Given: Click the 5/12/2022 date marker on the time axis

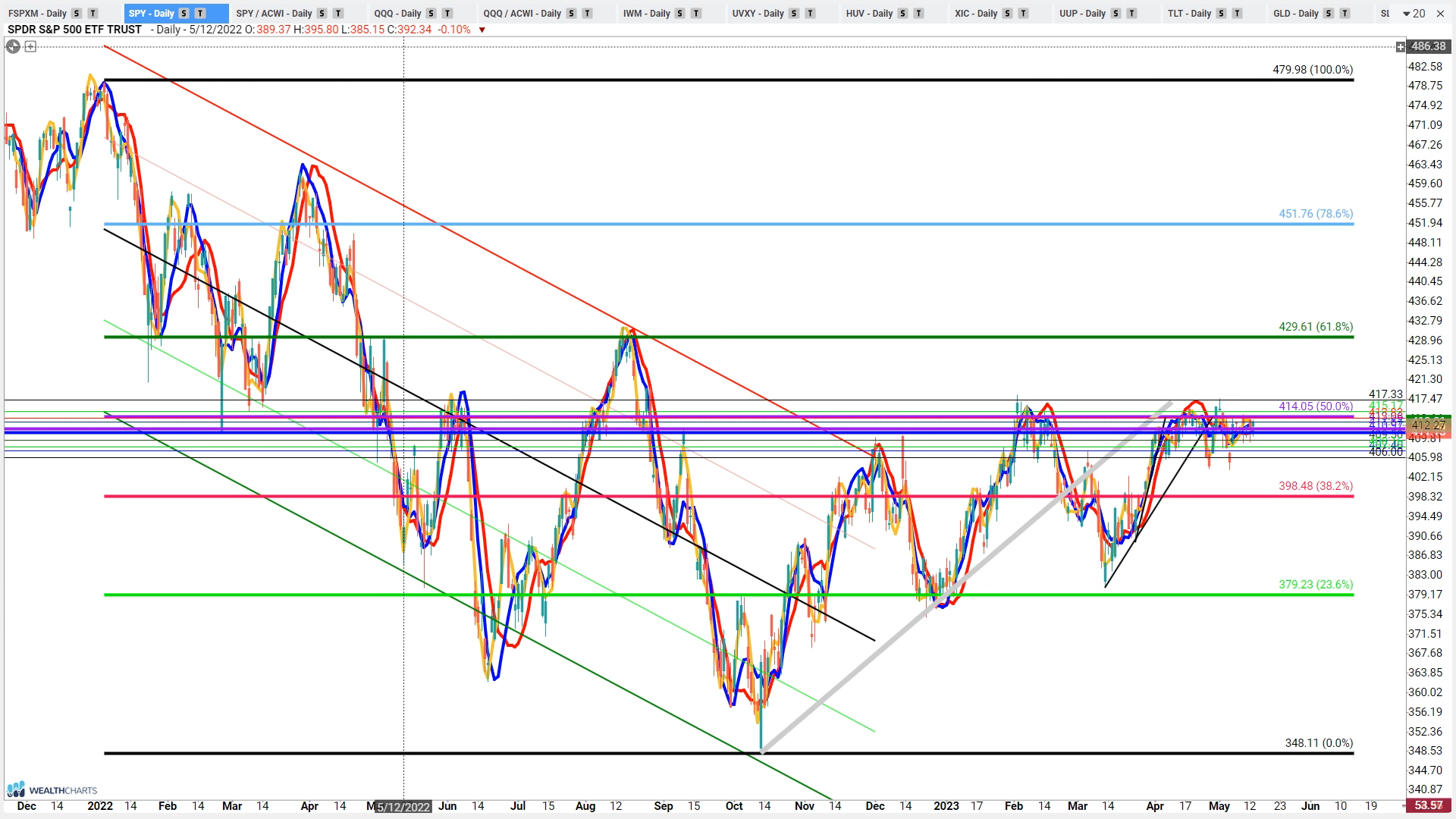Looking at the screenshot, I should coord(403,806).
